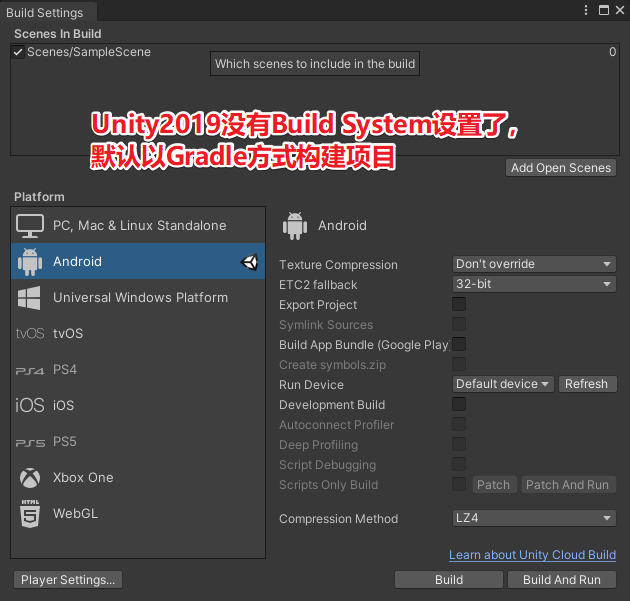Viewport: 630px width, 601px height.
Task: Select Universal Windows Platform row
Action: tap(138, 297)
